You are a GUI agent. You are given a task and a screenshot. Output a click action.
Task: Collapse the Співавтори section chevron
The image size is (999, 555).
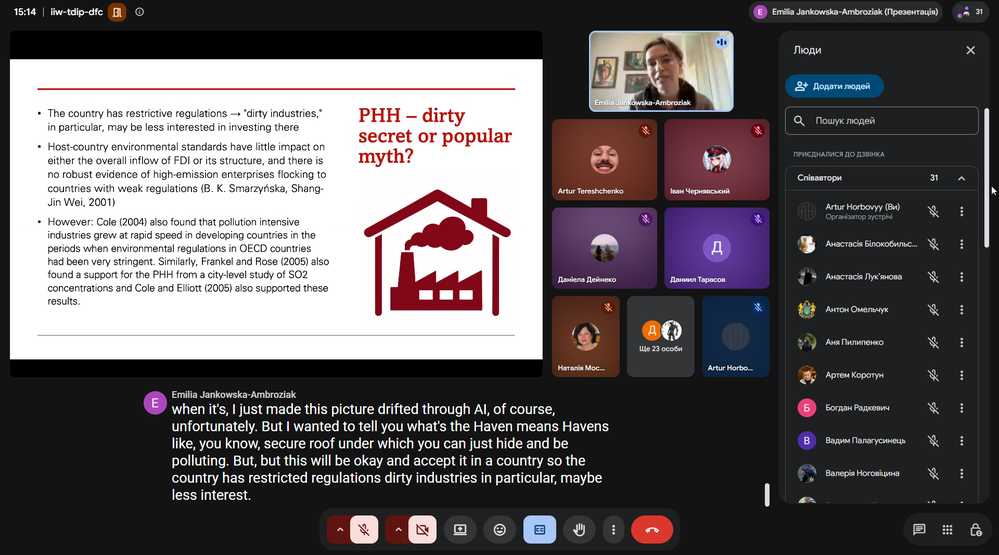pyautogui.click(x=961, y=178)
